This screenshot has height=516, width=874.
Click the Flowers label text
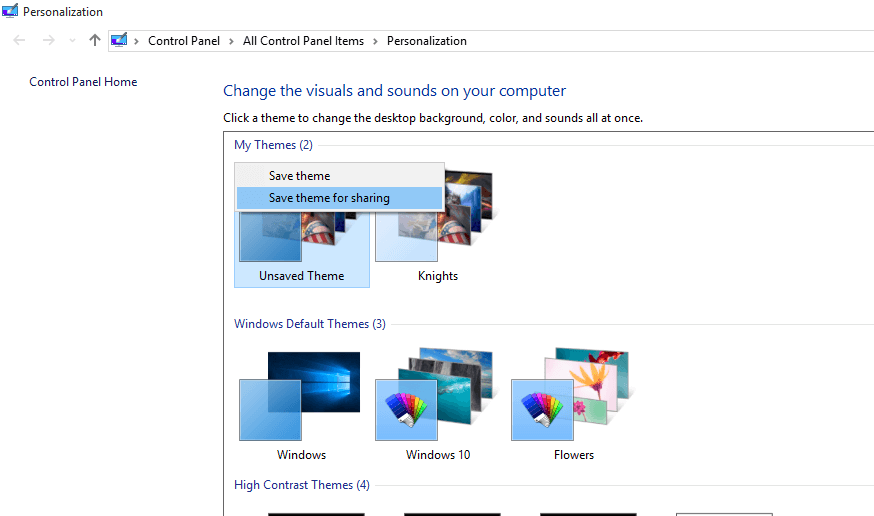(x=574, y=455)
